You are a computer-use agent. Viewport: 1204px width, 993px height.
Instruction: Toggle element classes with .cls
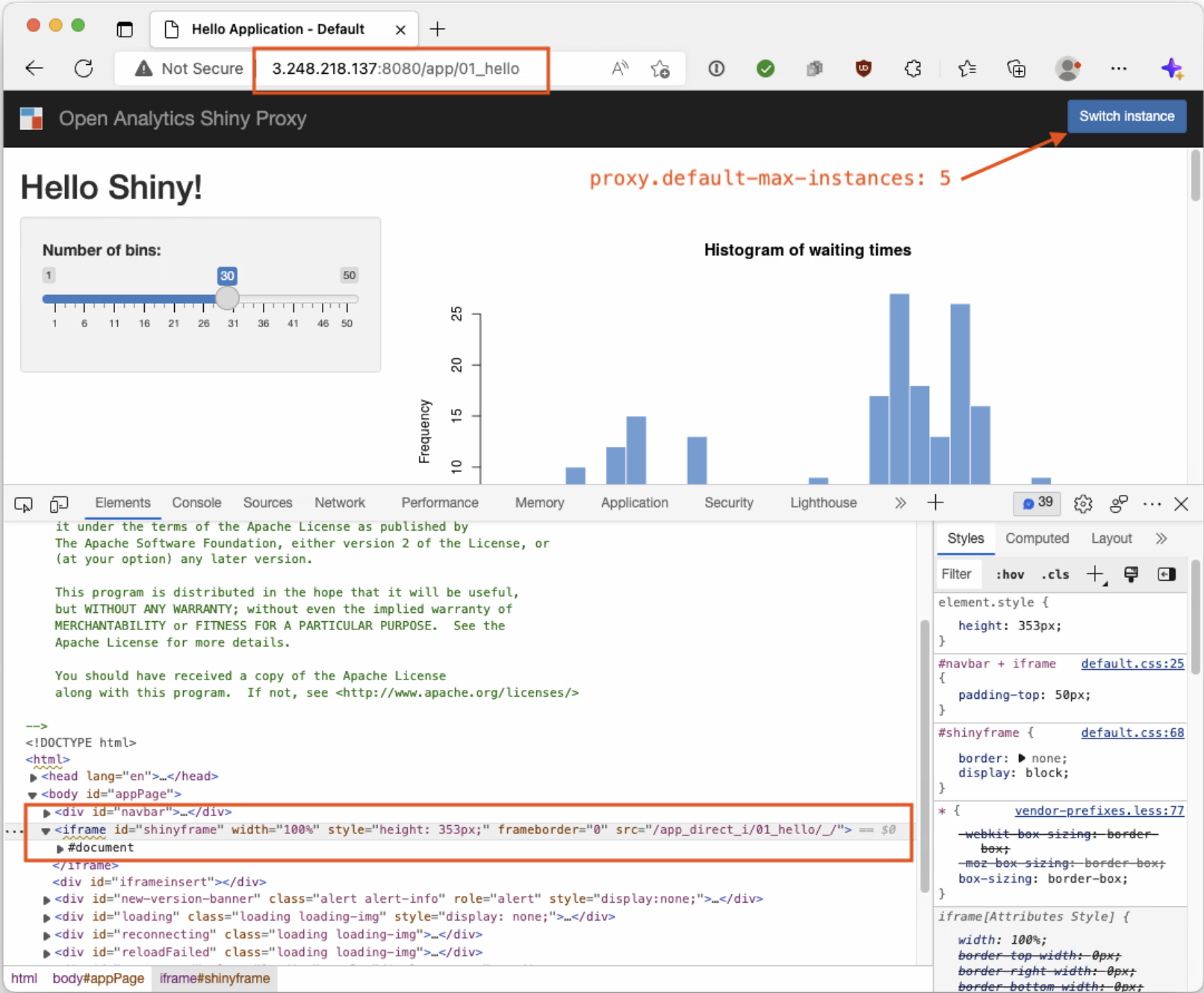[1055, 574]
